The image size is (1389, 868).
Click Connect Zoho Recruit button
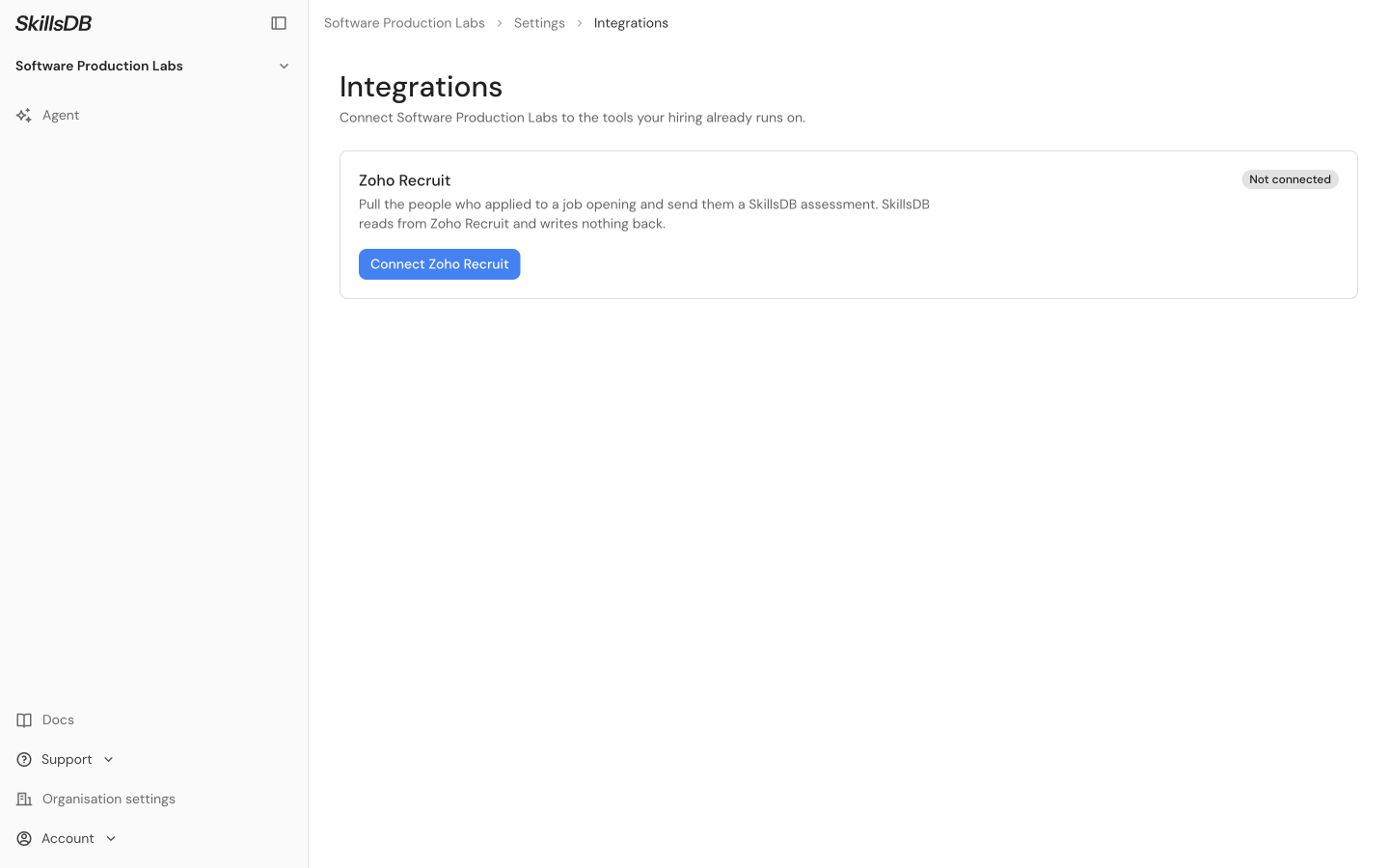click(440, 264)
